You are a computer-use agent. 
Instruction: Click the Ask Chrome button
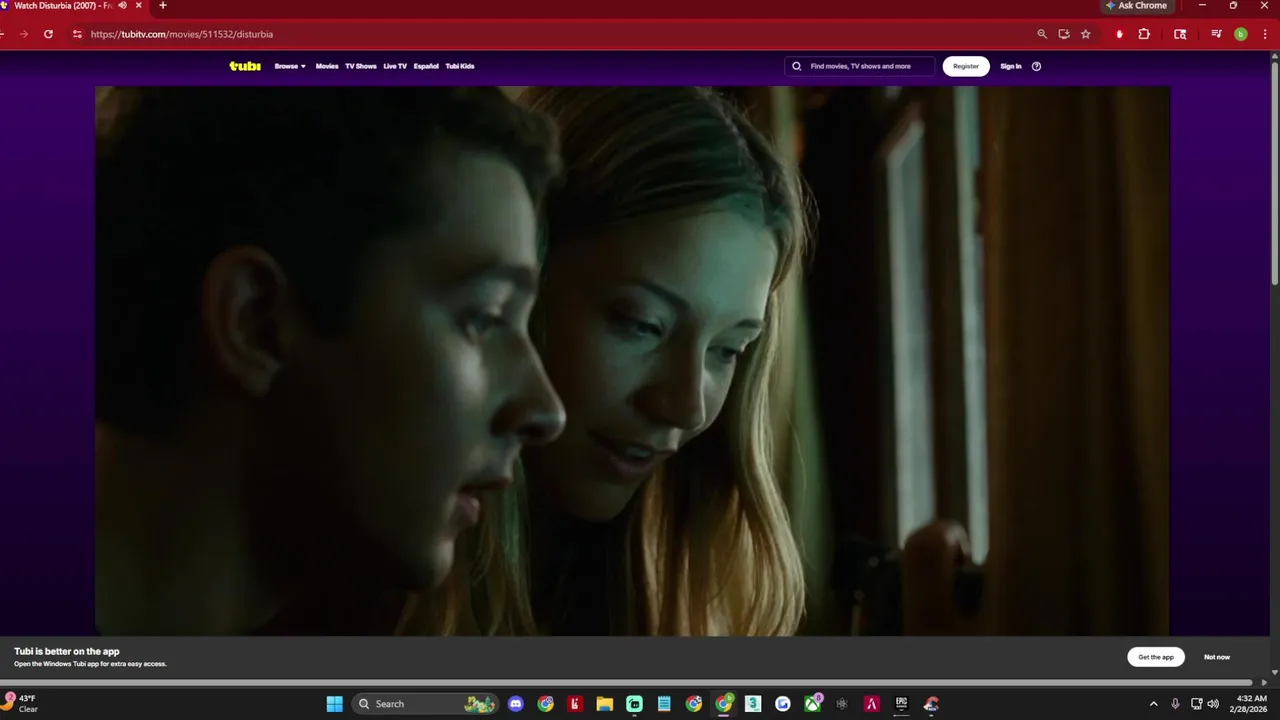(1136, 6)
